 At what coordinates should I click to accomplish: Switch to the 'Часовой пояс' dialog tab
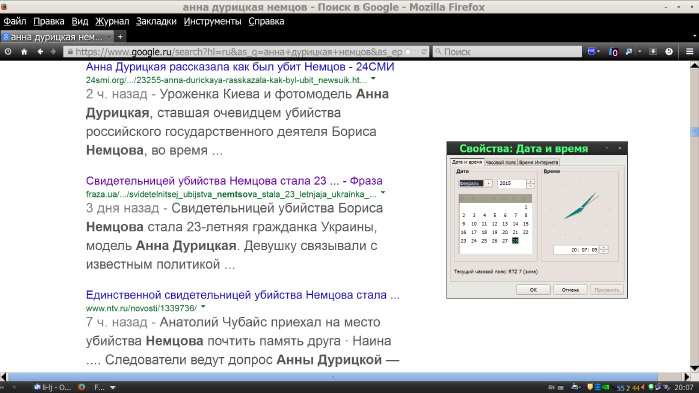pyautogui.click(x=501, y=162)
